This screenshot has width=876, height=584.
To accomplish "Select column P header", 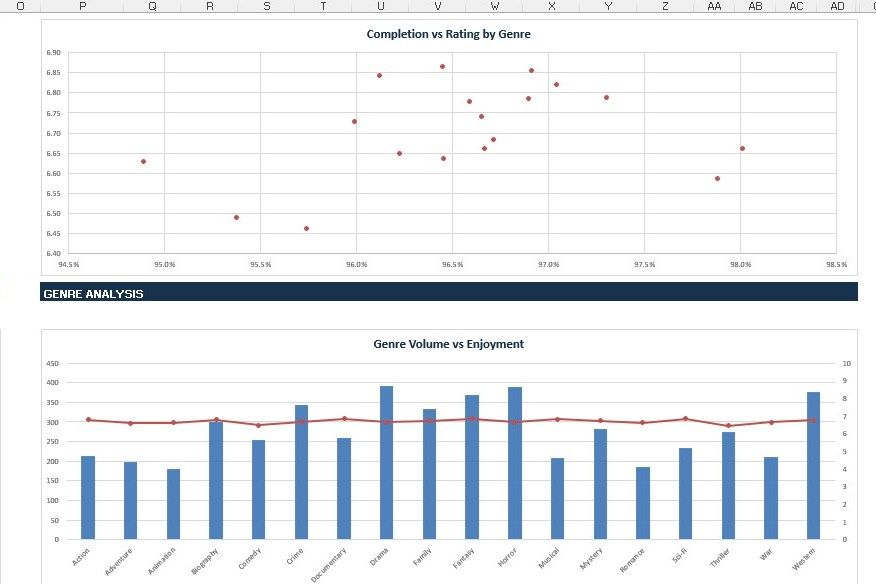I will (x=83, y=6).
